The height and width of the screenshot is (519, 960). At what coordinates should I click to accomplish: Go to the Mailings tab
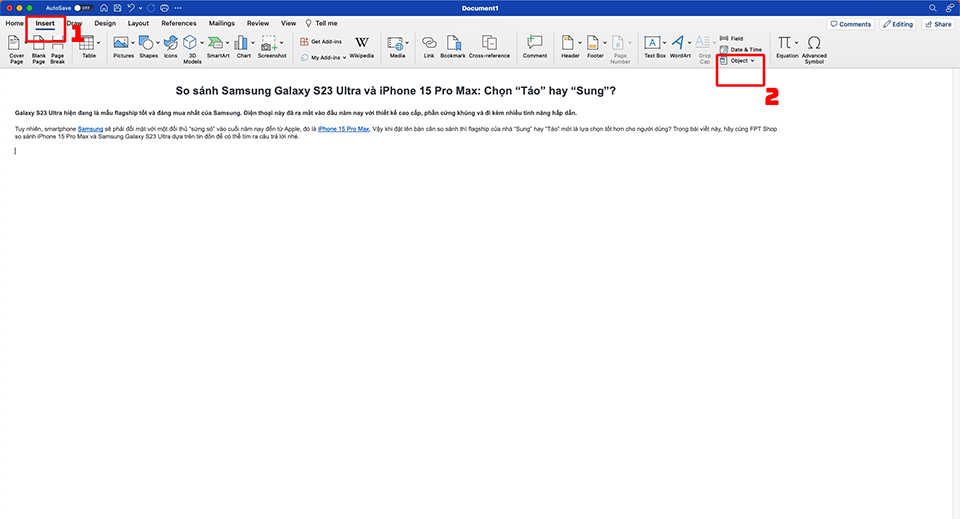click(222, 23)
